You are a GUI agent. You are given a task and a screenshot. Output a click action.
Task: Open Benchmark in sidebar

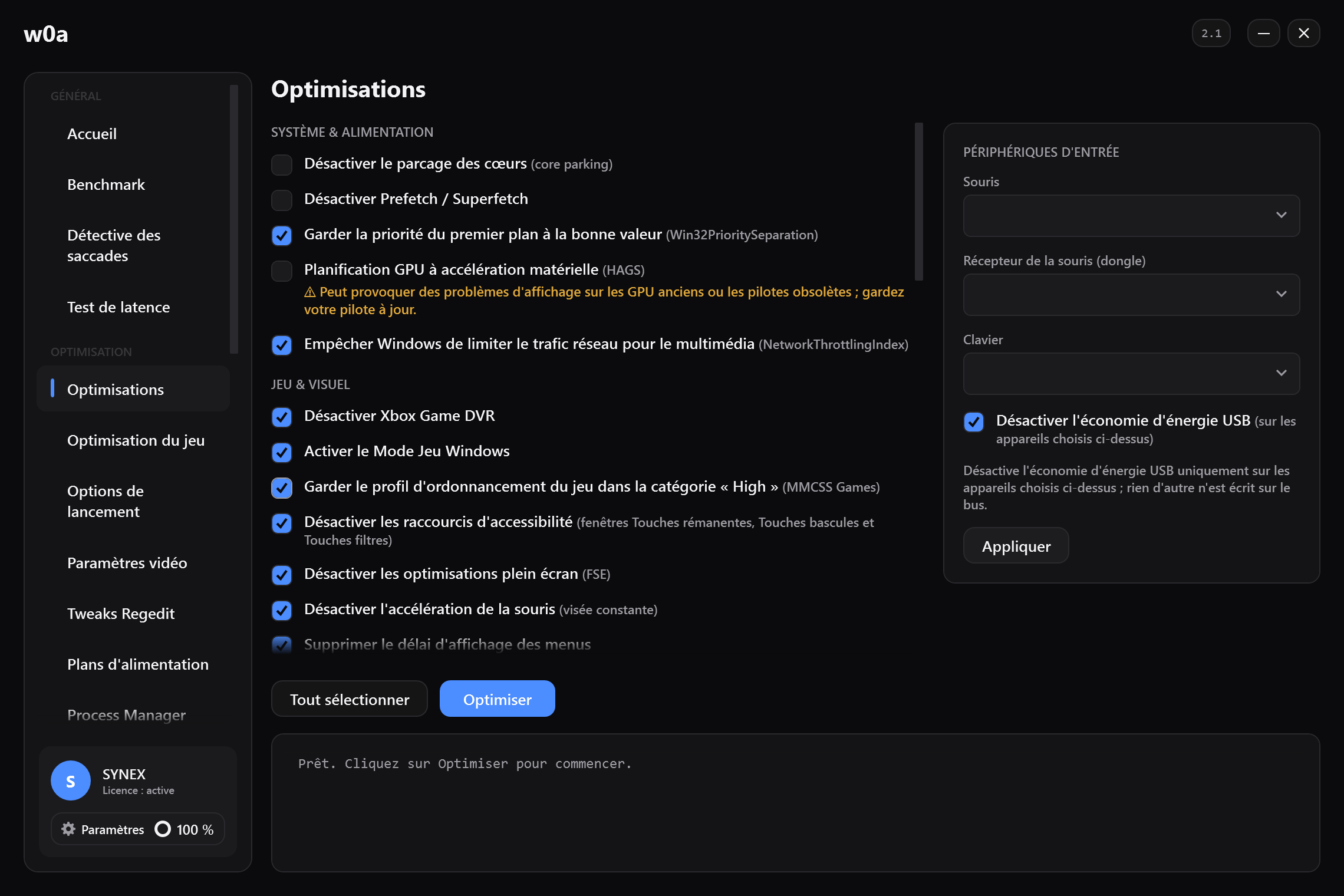point(133,185)
